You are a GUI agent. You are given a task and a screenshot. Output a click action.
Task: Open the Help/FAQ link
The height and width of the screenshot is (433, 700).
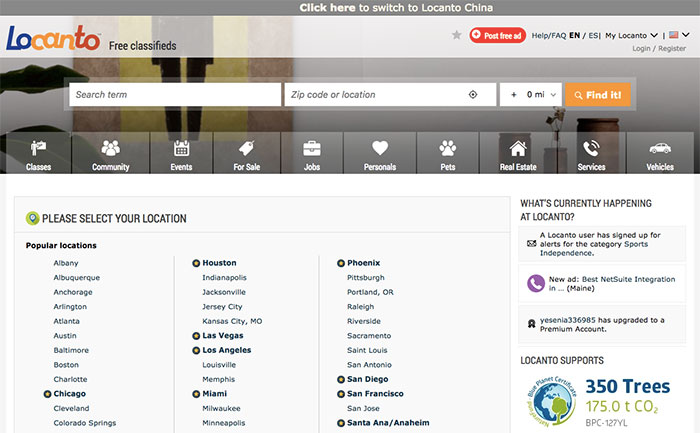pos(549,35)
